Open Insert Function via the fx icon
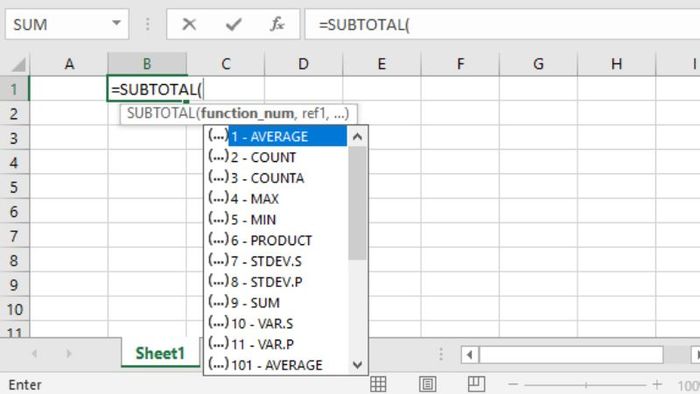The width and height of the screenshot is (700, 394). coord(277,24)
